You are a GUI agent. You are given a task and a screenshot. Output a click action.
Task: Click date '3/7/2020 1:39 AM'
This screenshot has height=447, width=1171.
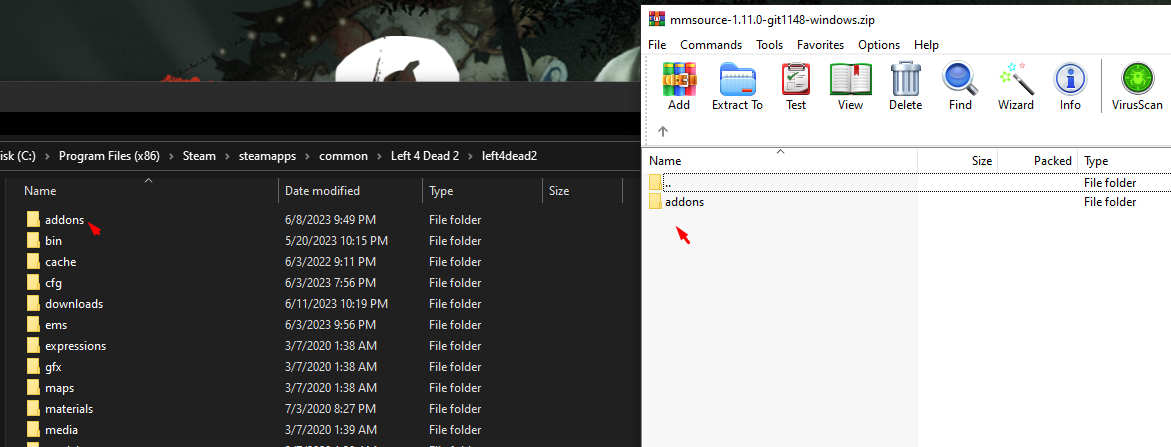331,430
